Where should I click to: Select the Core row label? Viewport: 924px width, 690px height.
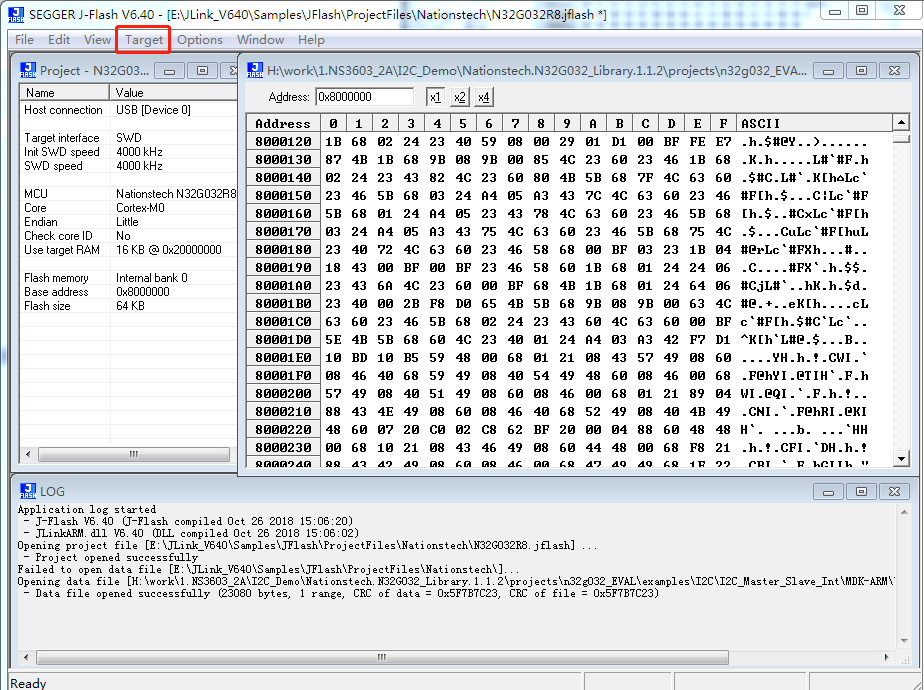(x=35, y=208)
